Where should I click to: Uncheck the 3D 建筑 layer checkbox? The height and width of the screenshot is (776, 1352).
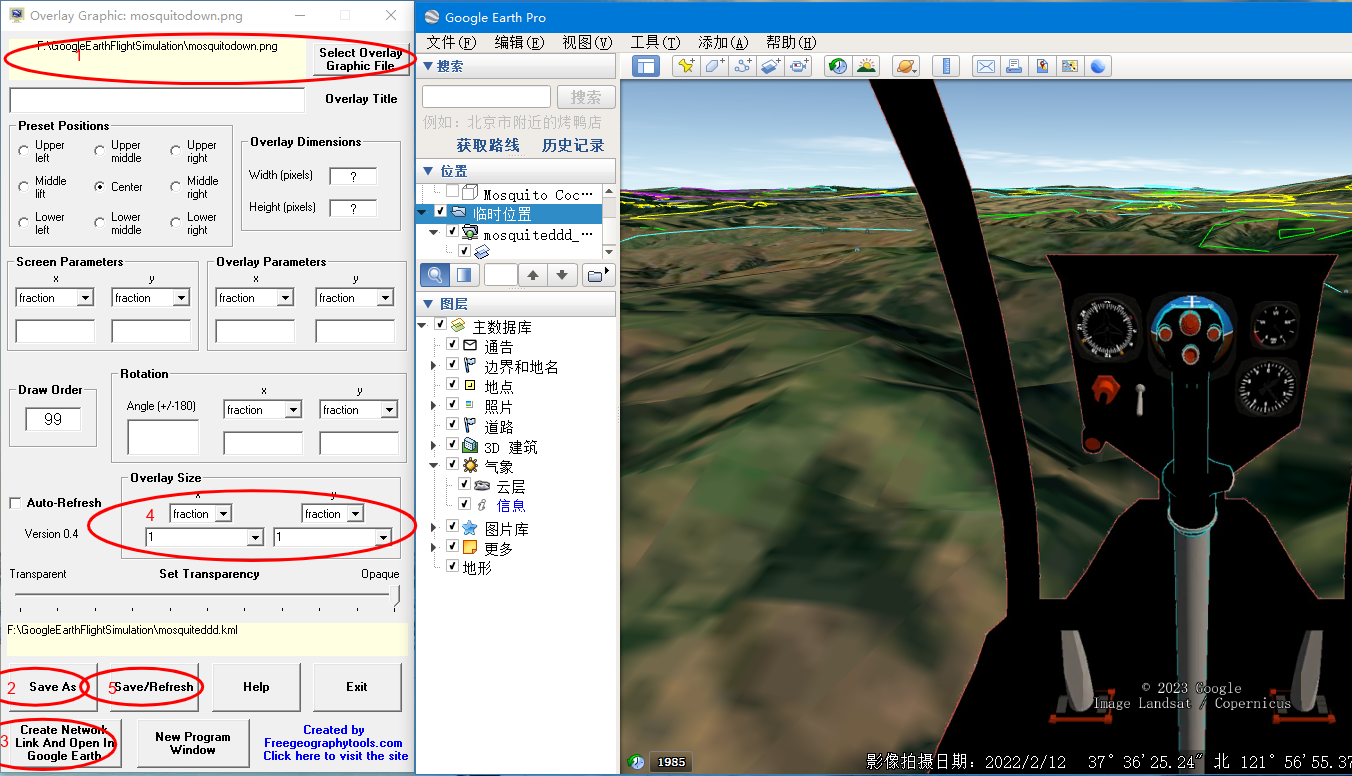452,446
